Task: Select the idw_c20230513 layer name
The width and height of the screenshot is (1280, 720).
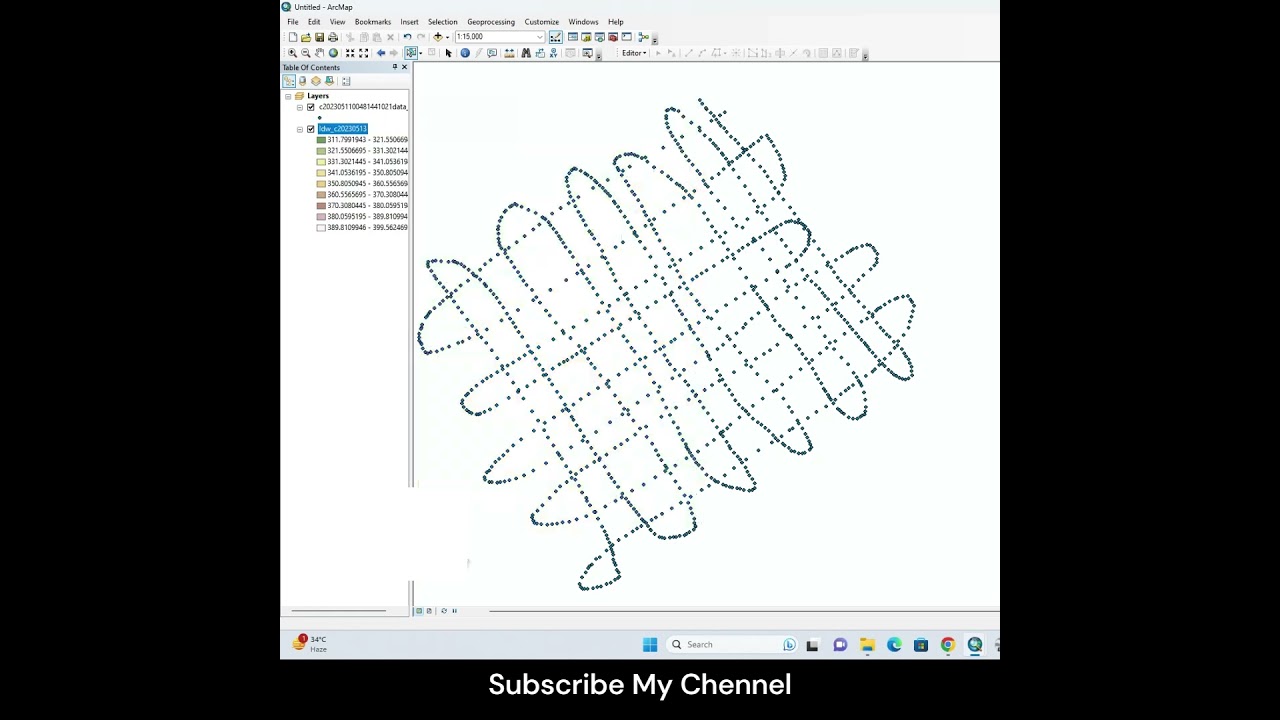Action: pos(343,129)
